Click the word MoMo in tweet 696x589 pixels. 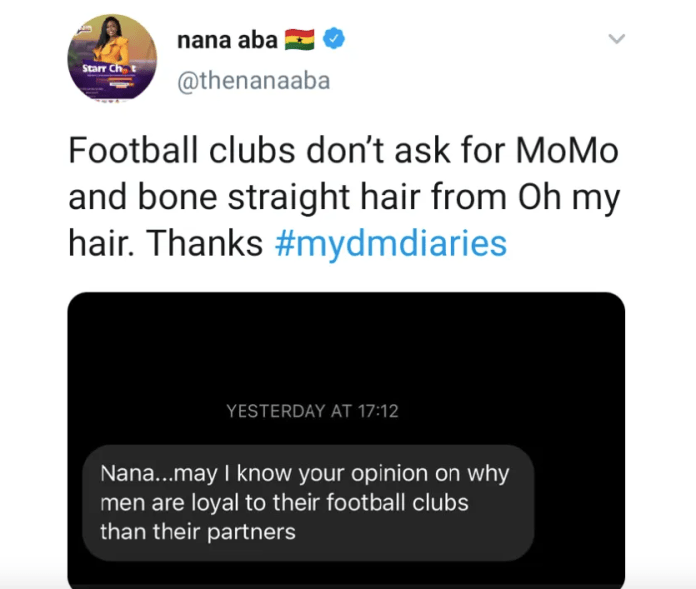click(567, 151)
